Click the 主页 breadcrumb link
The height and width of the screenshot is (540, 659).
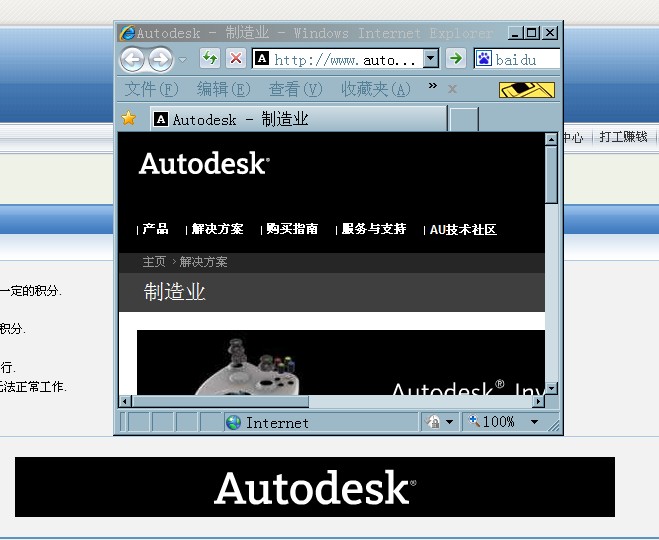pyautogui.click(x=154, y=262)
